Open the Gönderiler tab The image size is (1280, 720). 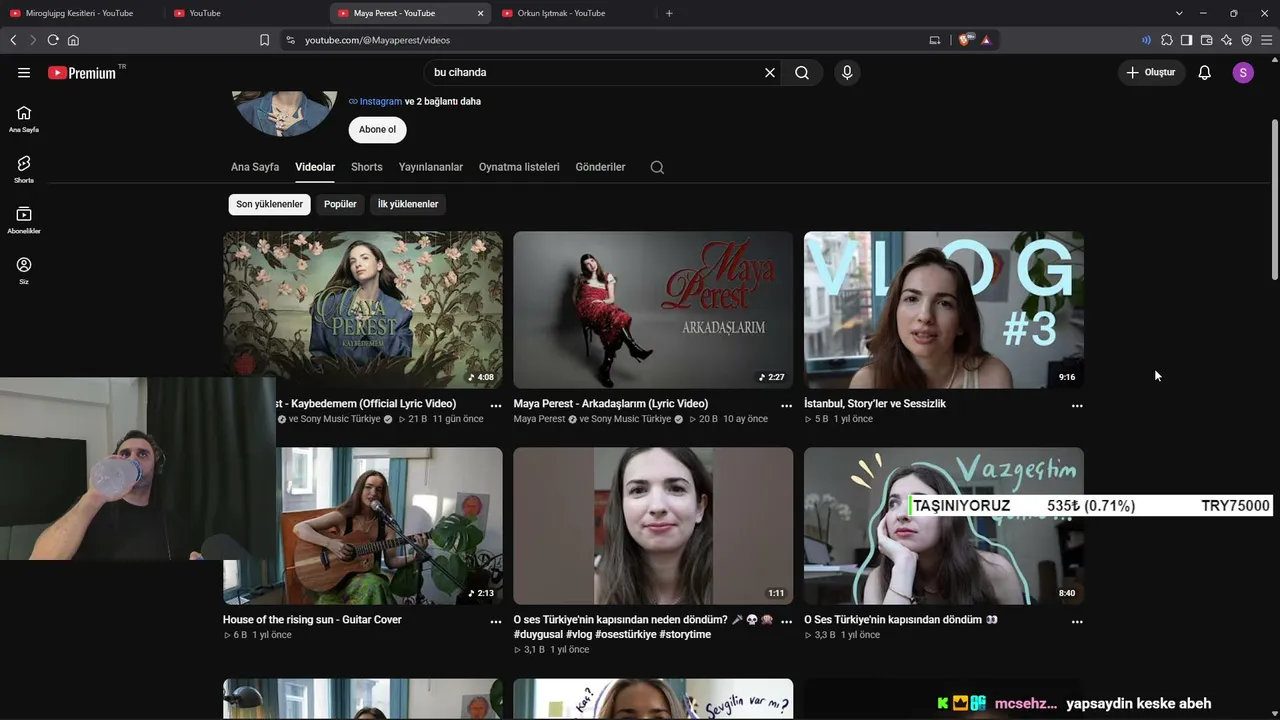(600, 167)
